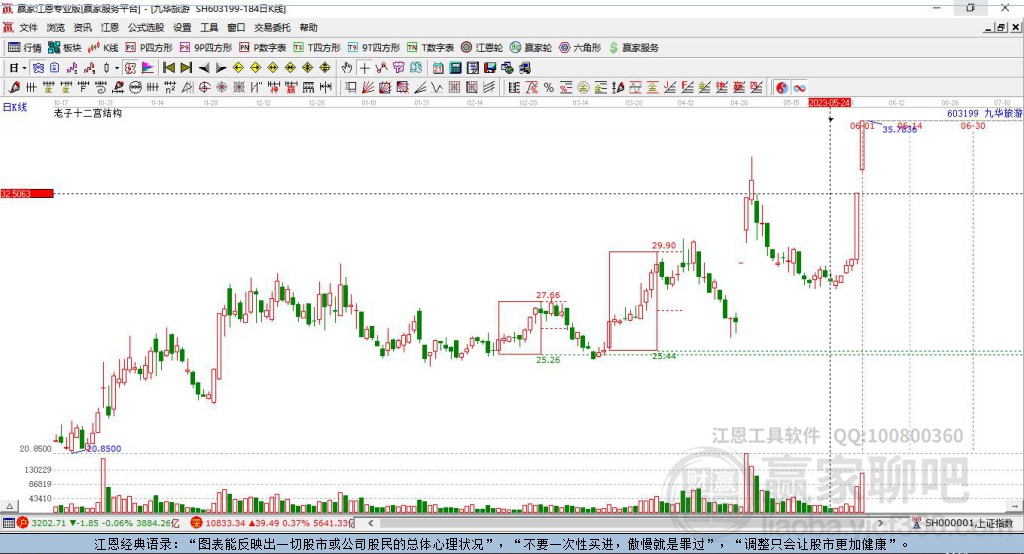Viewport: 1024px width, 554px height.
Task: Expand the candlestick style dropdown arrow
Action: (117, 68)
